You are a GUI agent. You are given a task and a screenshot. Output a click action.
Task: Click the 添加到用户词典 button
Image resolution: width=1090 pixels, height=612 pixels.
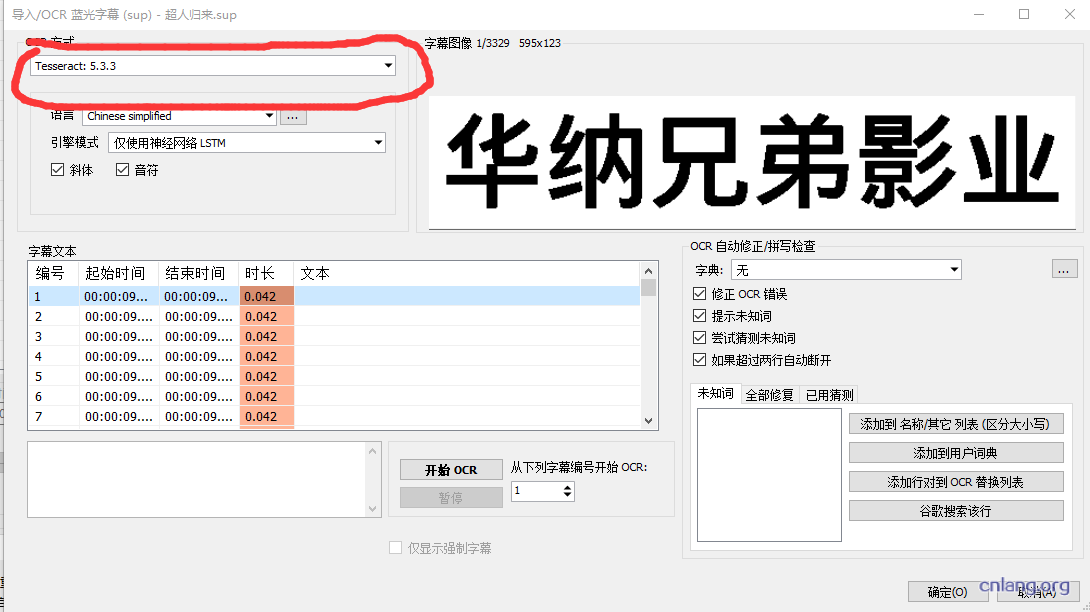point(956,453)
